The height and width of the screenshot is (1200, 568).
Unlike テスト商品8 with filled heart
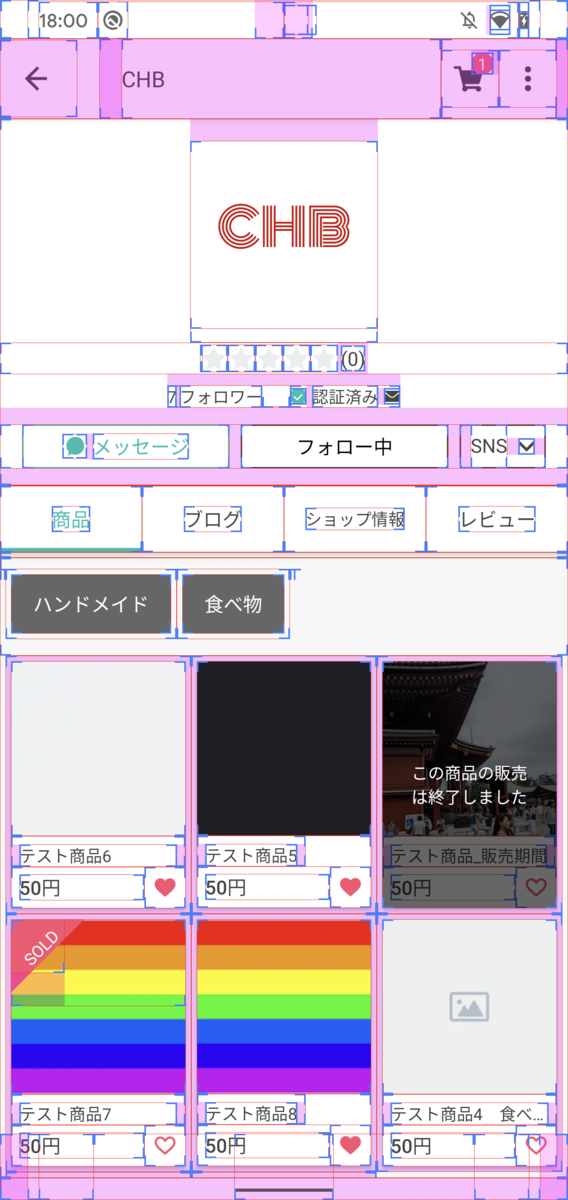point(350,1146)
